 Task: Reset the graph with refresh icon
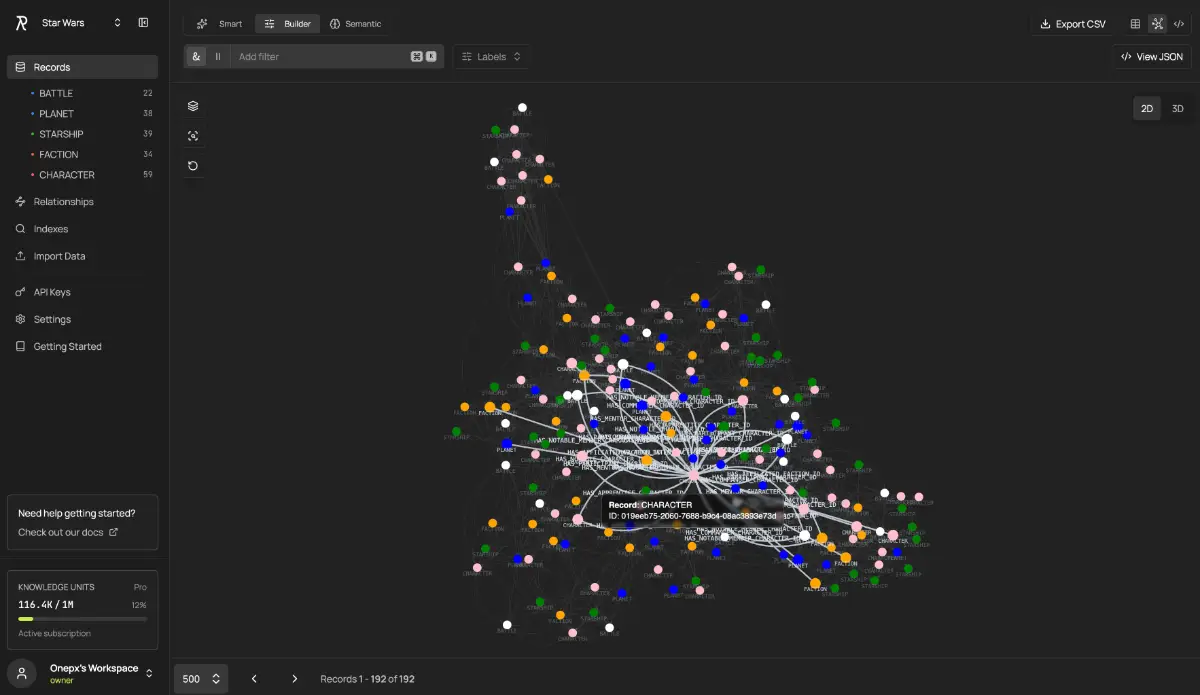coord(193,166)
